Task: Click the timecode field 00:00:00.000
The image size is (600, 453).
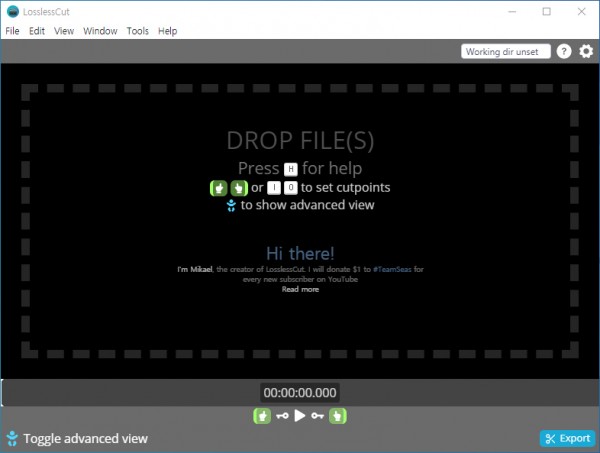Action: point(300,393)
